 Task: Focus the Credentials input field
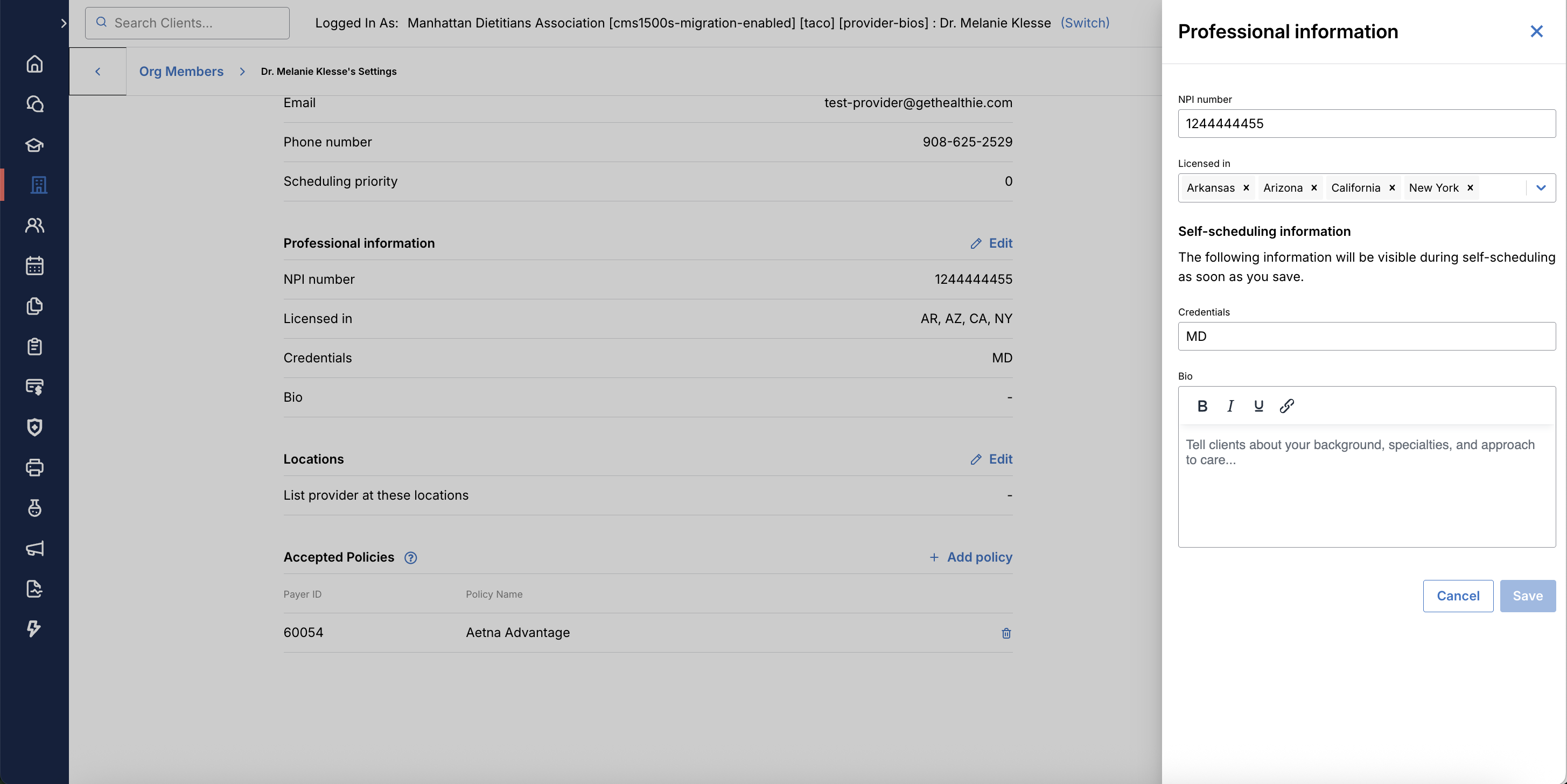1366,337
